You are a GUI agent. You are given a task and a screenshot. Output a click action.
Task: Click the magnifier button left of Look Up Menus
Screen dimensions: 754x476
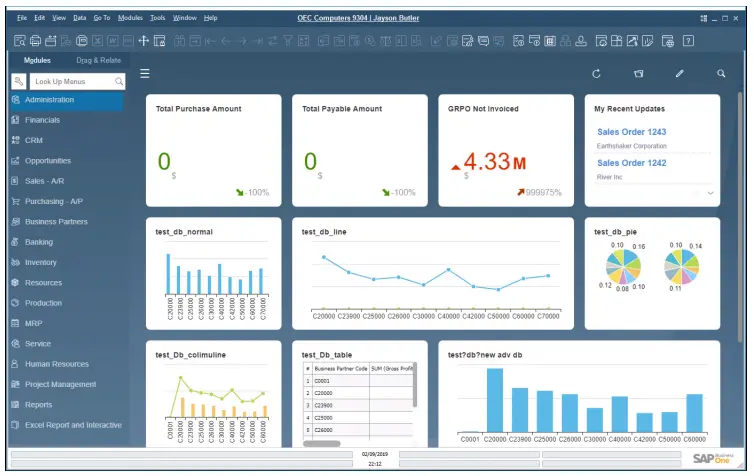click(x=19, y=81)
